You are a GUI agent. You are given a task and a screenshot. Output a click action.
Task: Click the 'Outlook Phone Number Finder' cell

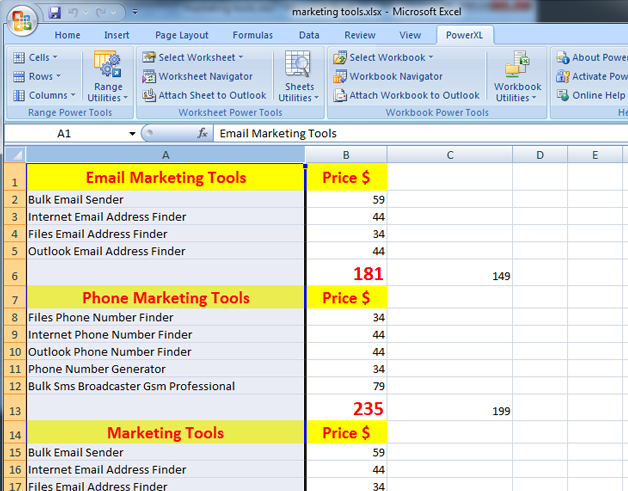(x=165, y=351)
